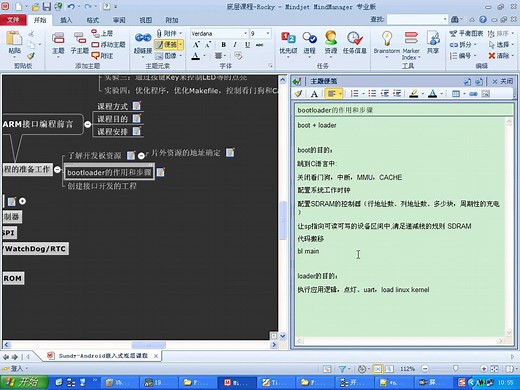The height and width of the screenshot is (390, 520).
Task: Save the map with the floppy disk icon
Action: 47,6
